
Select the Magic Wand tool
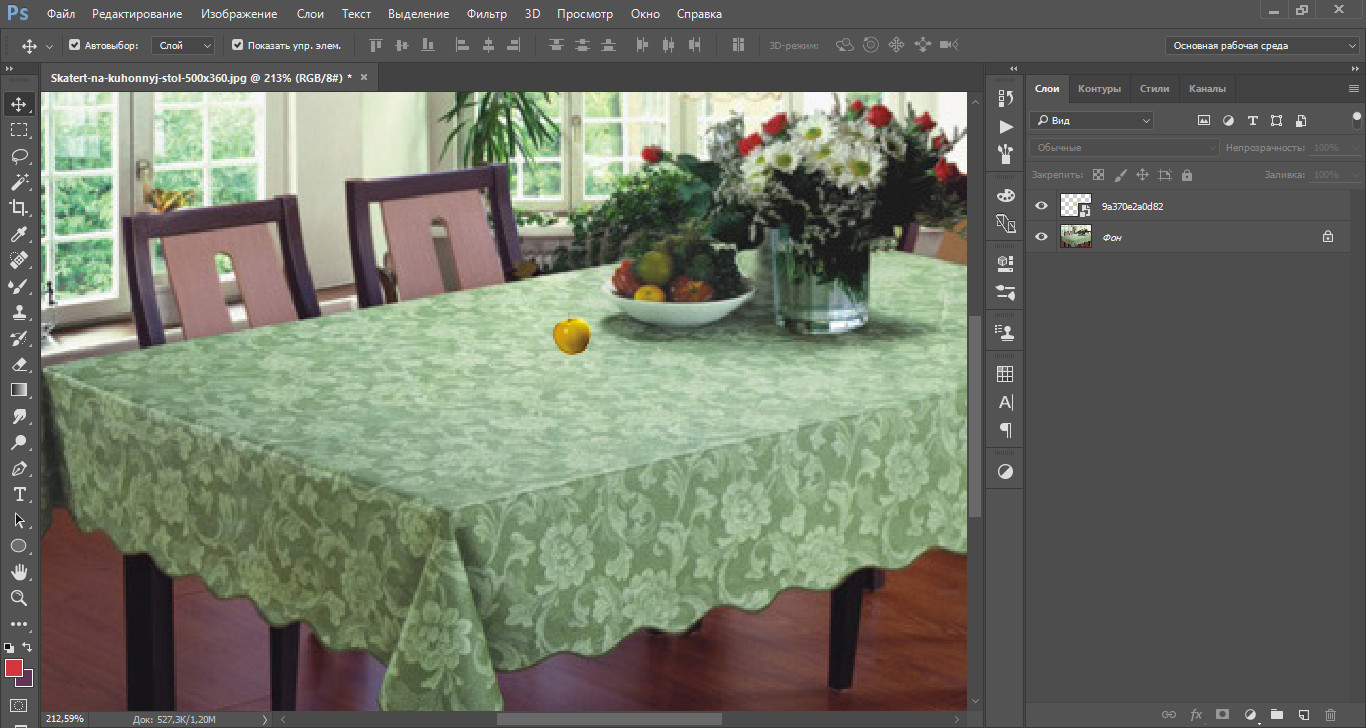point(19,182)
